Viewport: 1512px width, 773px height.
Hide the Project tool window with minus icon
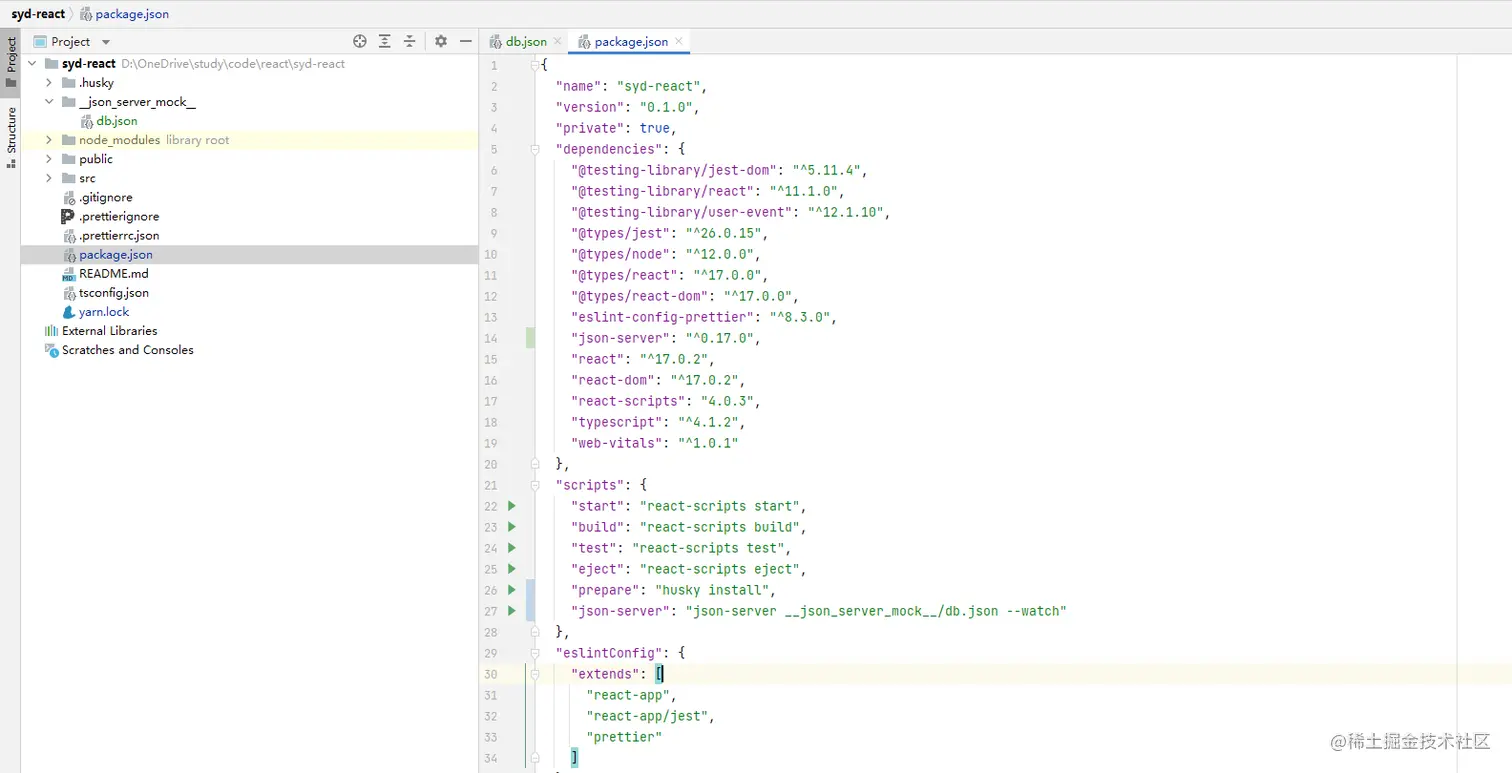coord(465,41)
